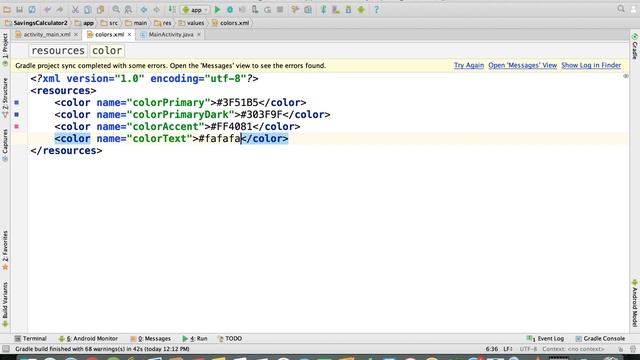Select the values breadcrumb folder
Image resolution: width=640 pixels, height=360 pixels.
point(191,23)
